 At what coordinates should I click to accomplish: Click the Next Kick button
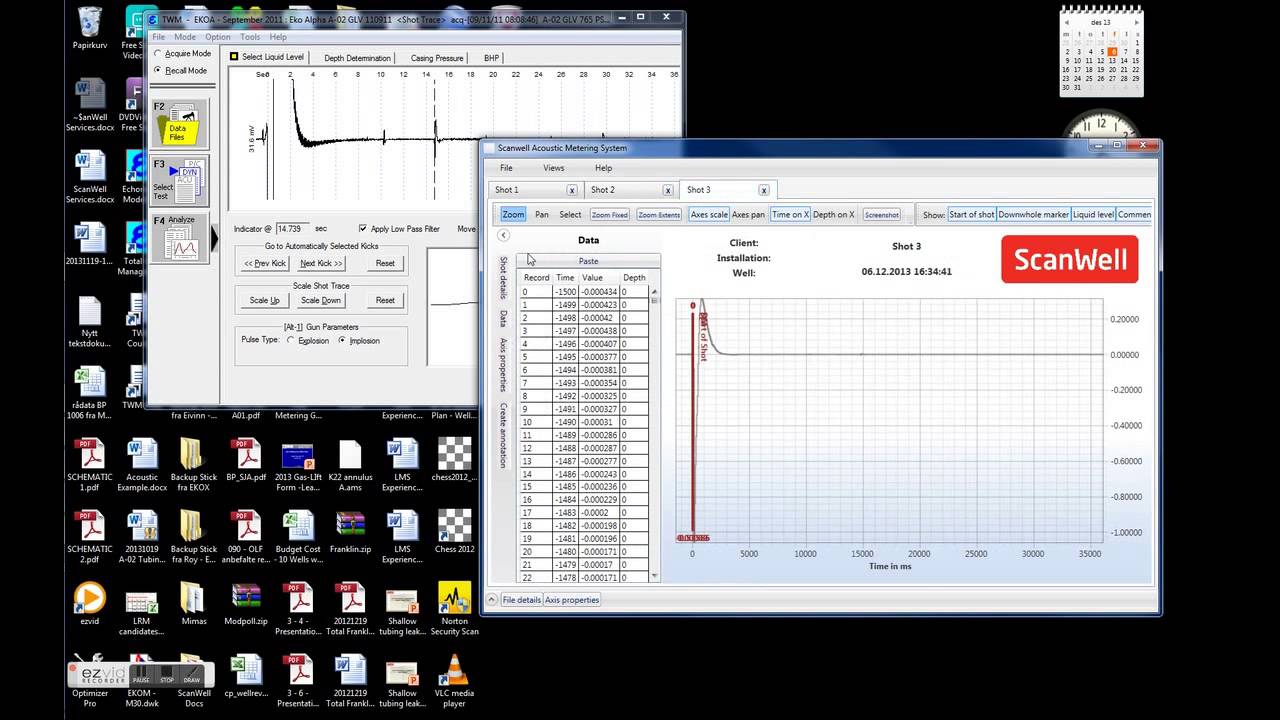coord(321,263)
